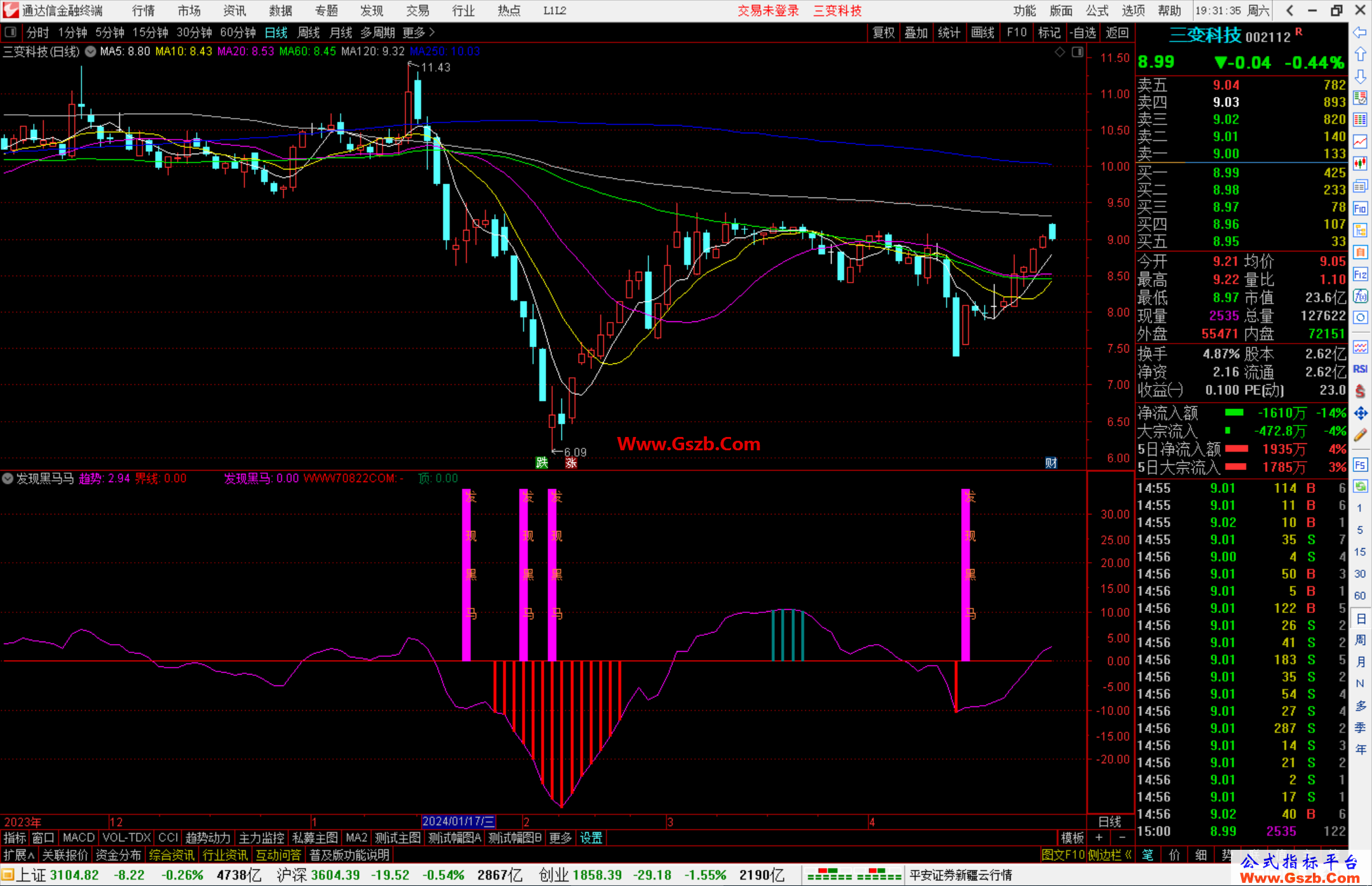Click the 叠加 overlay button
The image size is (1372, 886).
[x=917, y=32]
